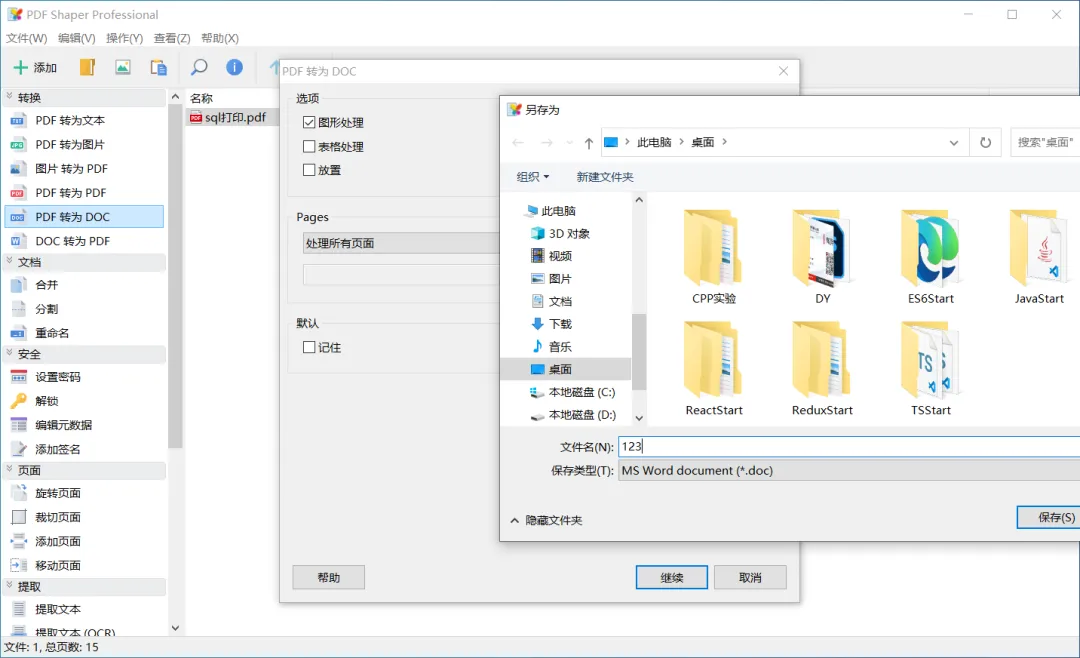Select PDF 转为文本 in sidebar
The image size is (1080, 658).
tap(85, 121)
